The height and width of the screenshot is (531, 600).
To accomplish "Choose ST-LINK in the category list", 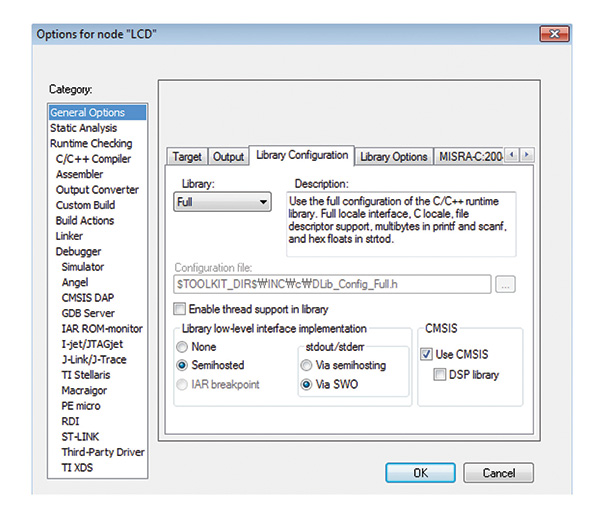I will (x=82, y=438).
